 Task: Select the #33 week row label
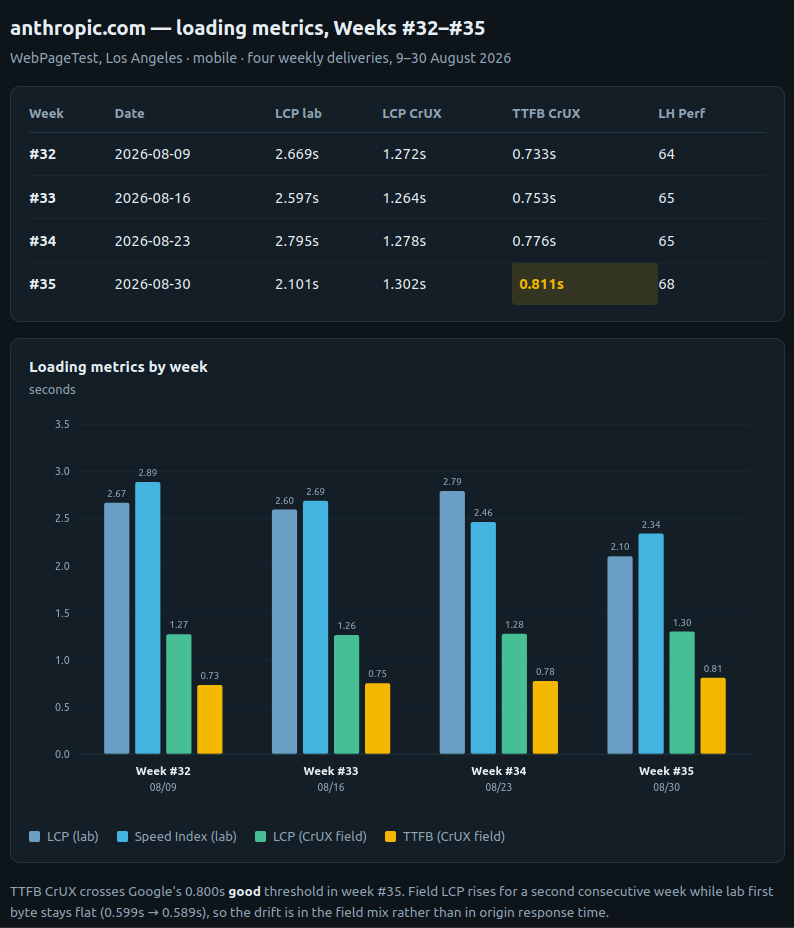click(x=43, y=198)
